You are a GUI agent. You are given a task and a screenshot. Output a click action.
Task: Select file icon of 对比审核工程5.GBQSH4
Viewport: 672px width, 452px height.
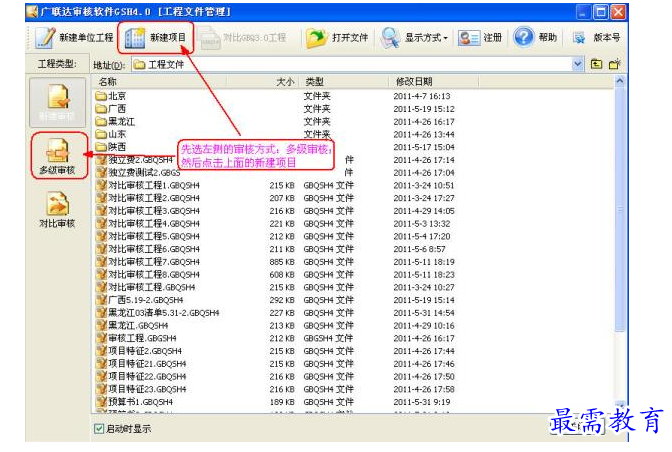[x=101, y=236]
